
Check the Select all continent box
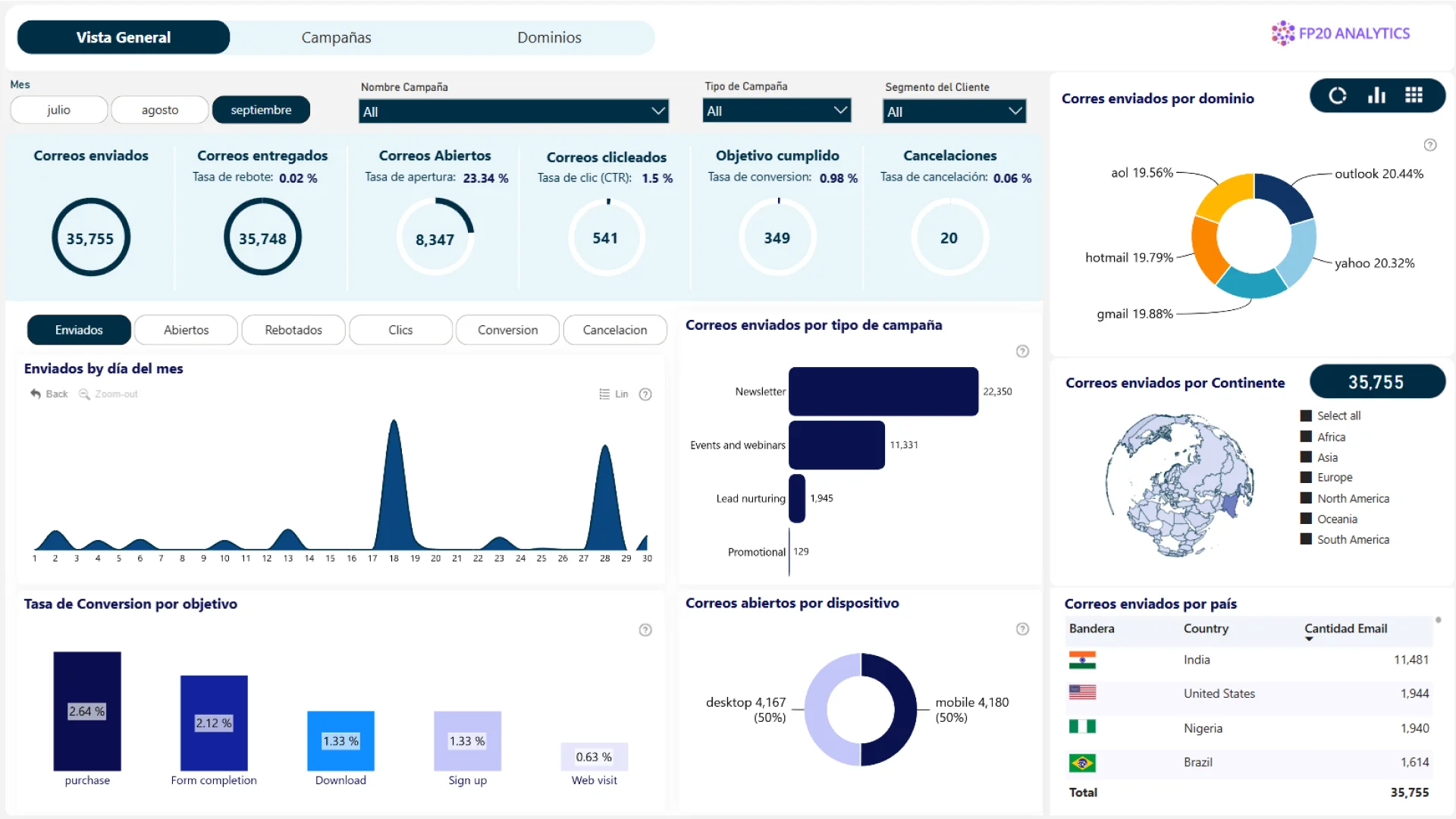1306,416
